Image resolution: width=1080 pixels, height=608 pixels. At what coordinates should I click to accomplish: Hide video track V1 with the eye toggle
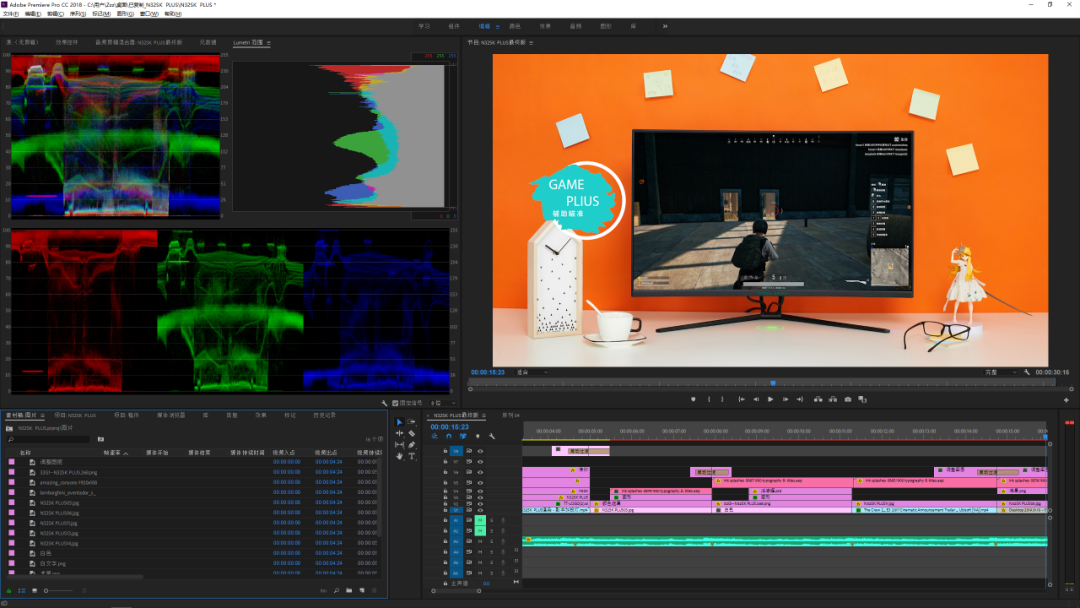480,509
